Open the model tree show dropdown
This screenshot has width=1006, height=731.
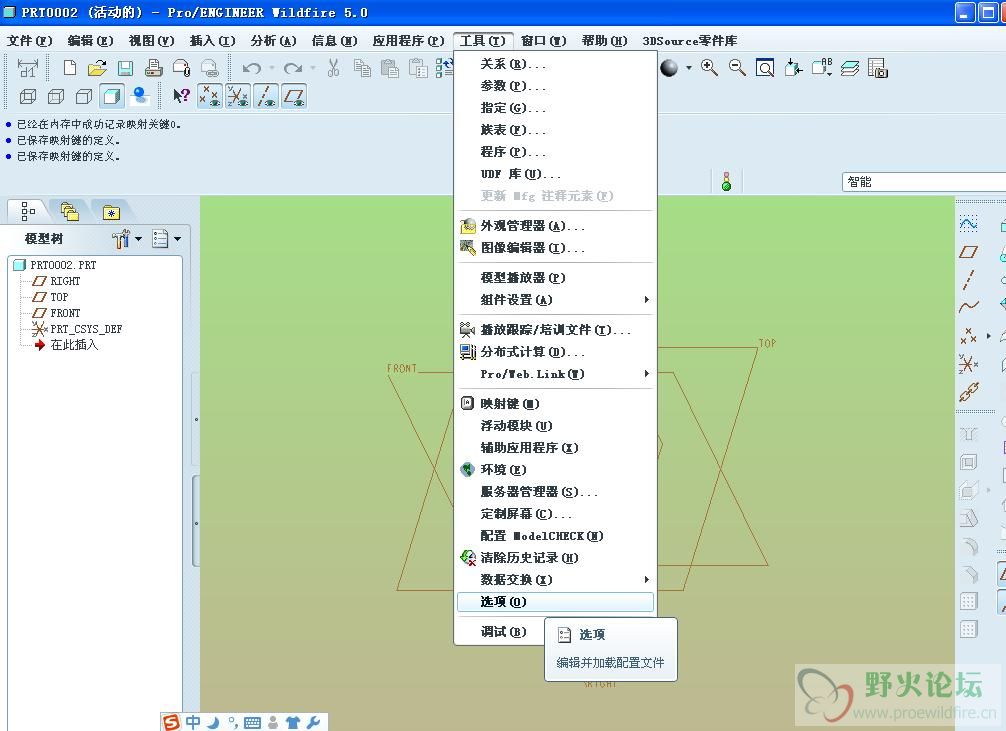coord(166,239)
